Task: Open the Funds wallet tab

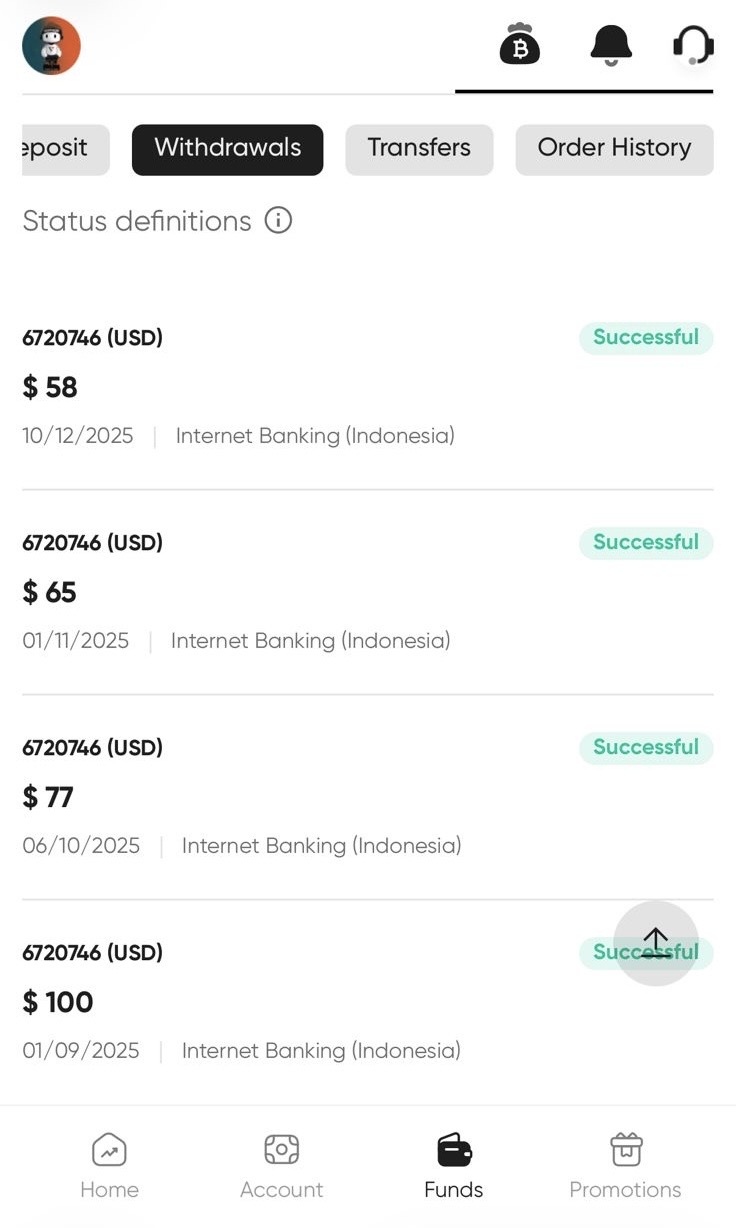Action: [x=454, y=1165]
